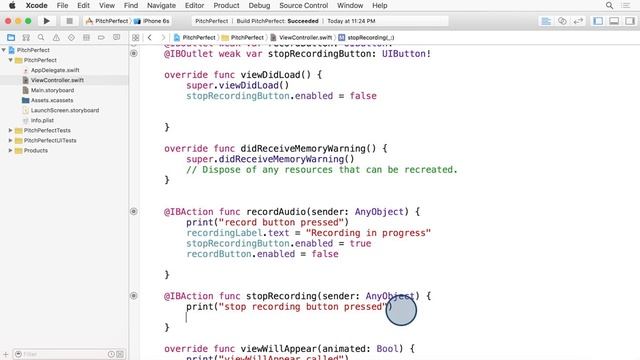Screen dimensions: 640x360
Task: Click PitchPerfect folder in jump bar
Action: coord(243,38)
